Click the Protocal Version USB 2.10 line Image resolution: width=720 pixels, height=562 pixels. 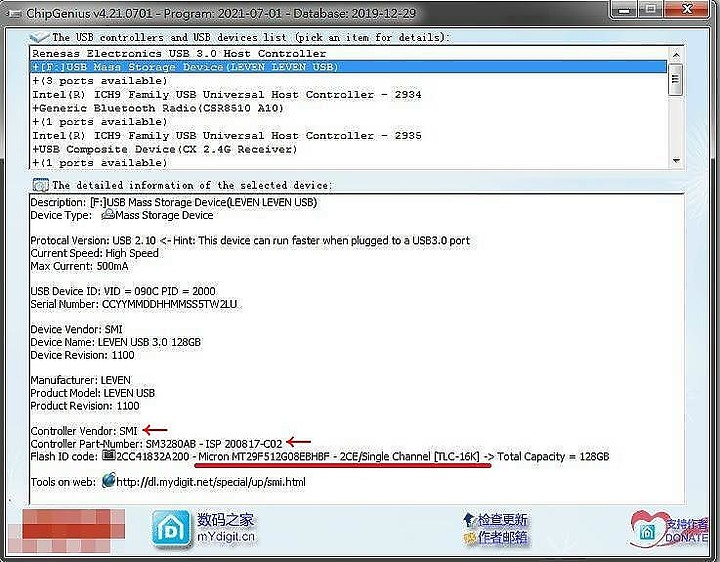pos(250,241)
